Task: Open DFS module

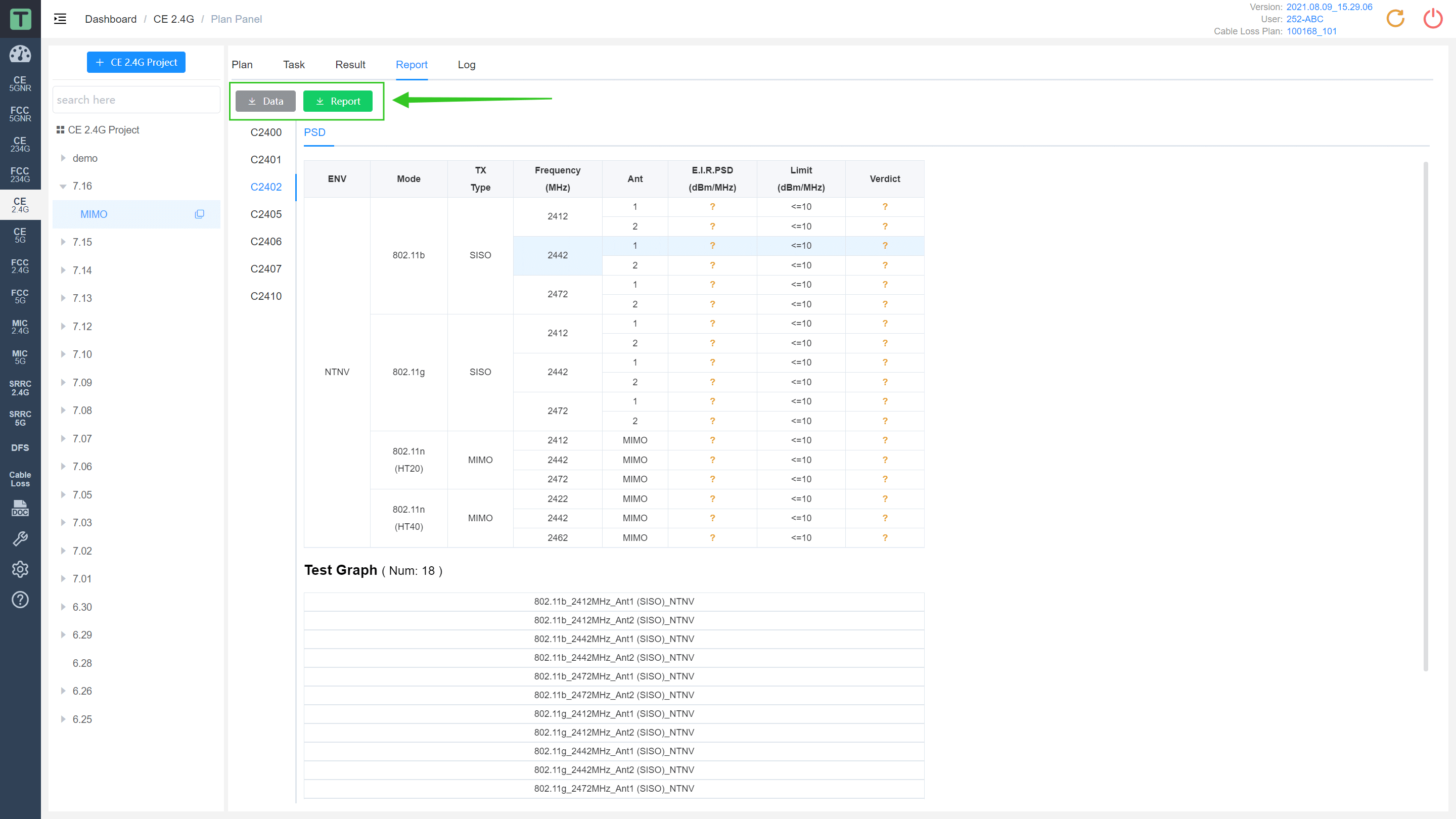Action: (20, 447)
